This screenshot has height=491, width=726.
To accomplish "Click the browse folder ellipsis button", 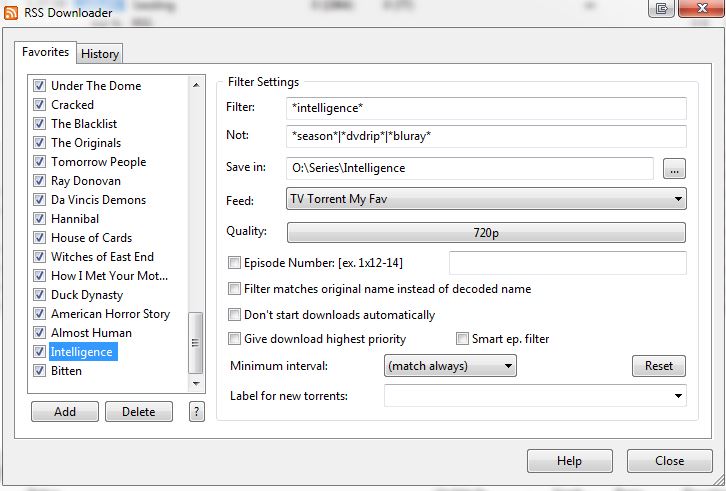I will click(674, 169).
